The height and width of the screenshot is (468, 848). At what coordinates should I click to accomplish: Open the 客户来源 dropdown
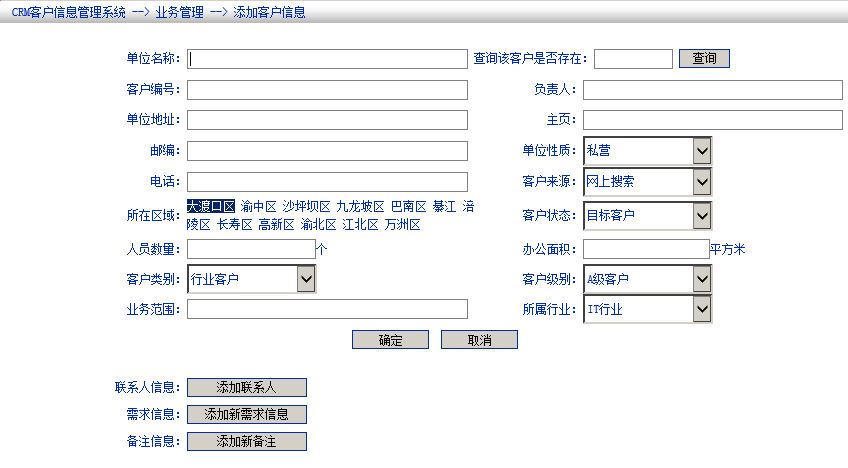(702, 182)
